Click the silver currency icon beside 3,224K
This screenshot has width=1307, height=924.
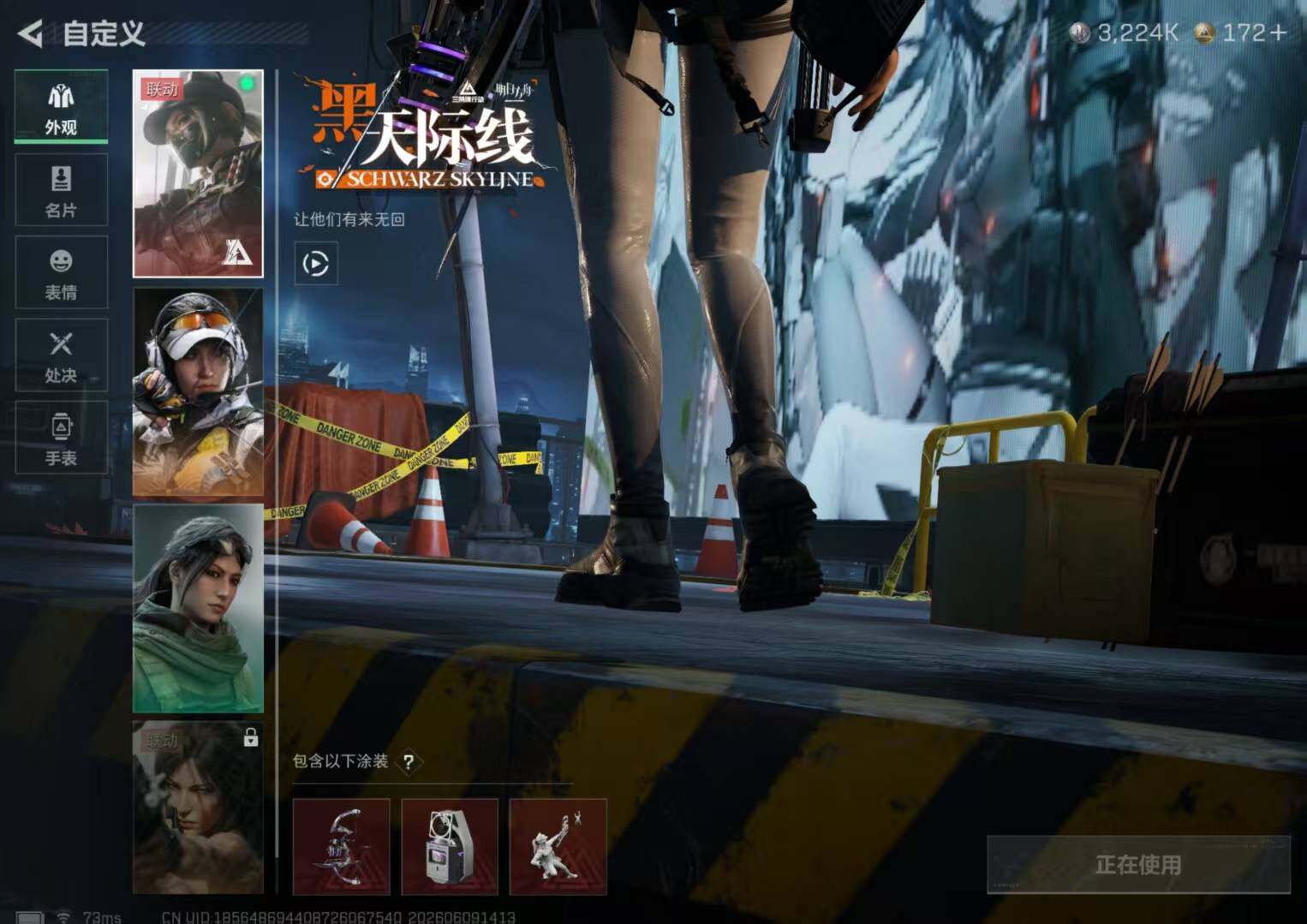tap(1079, 33)
